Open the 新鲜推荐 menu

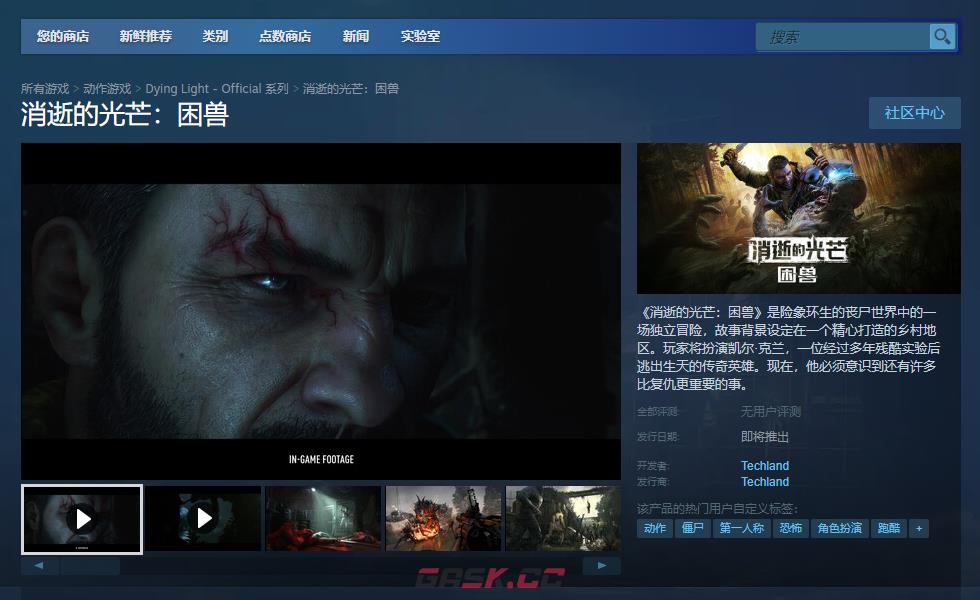point(146,36)
